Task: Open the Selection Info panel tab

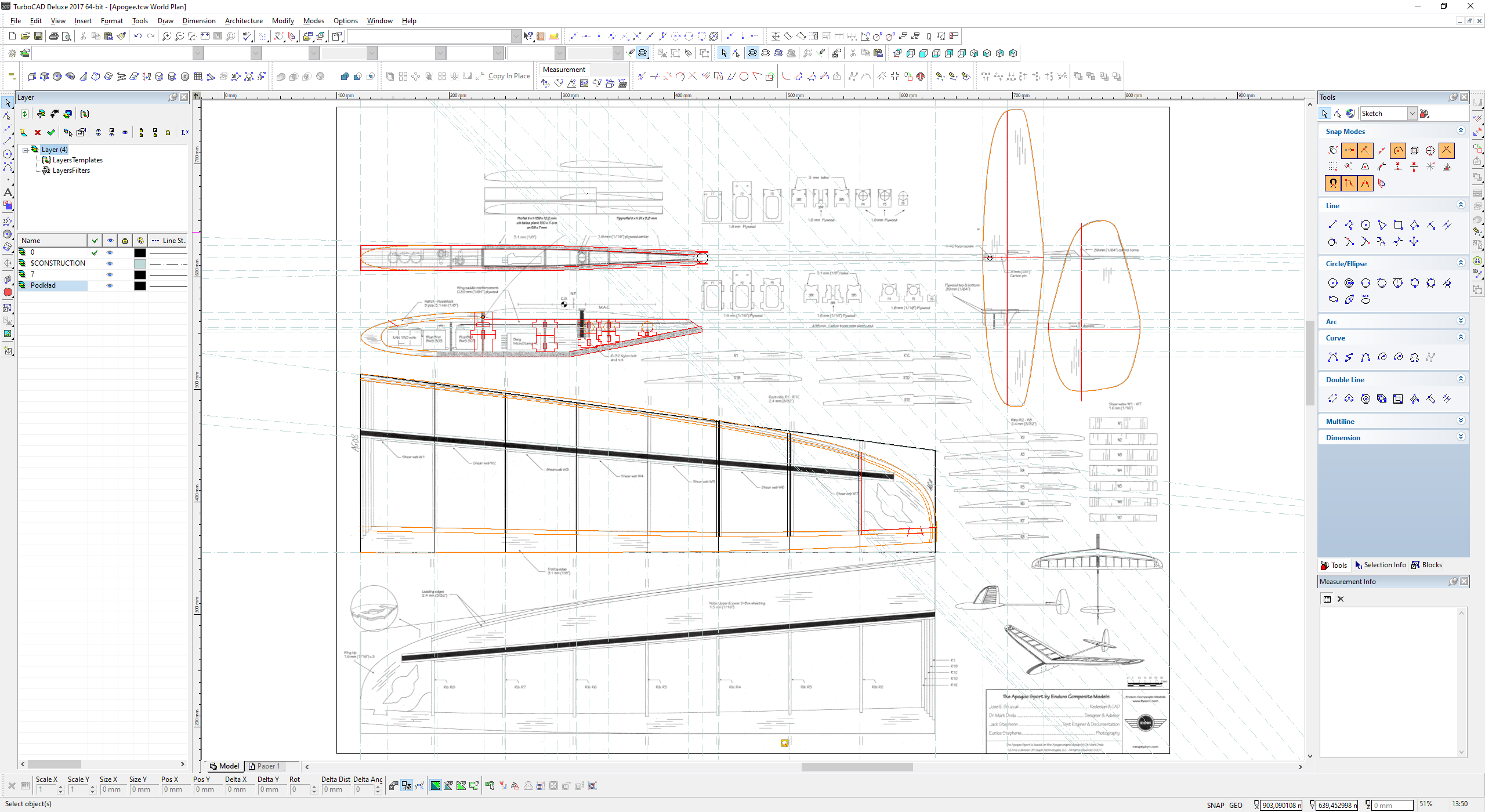Action: (x=1381, y=565)
